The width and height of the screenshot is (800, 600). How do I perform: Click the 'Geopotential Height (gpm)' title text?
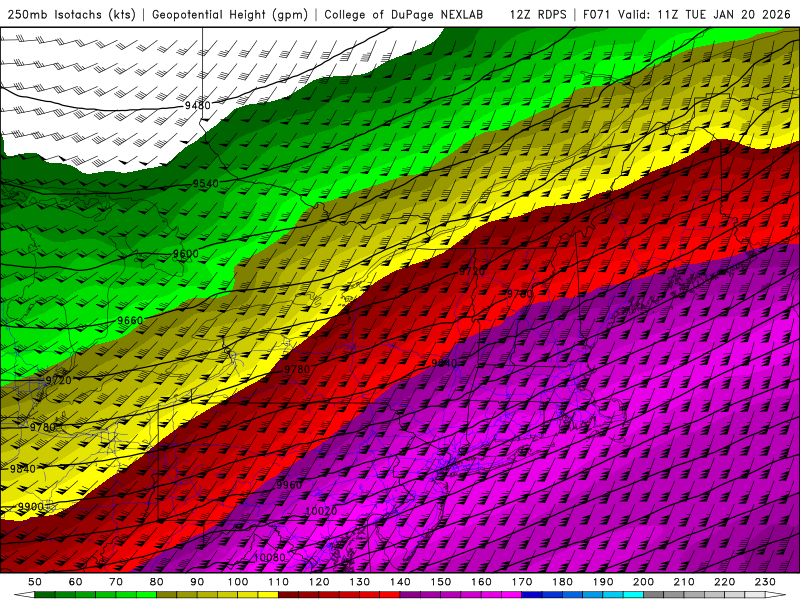tap(230, 15)
